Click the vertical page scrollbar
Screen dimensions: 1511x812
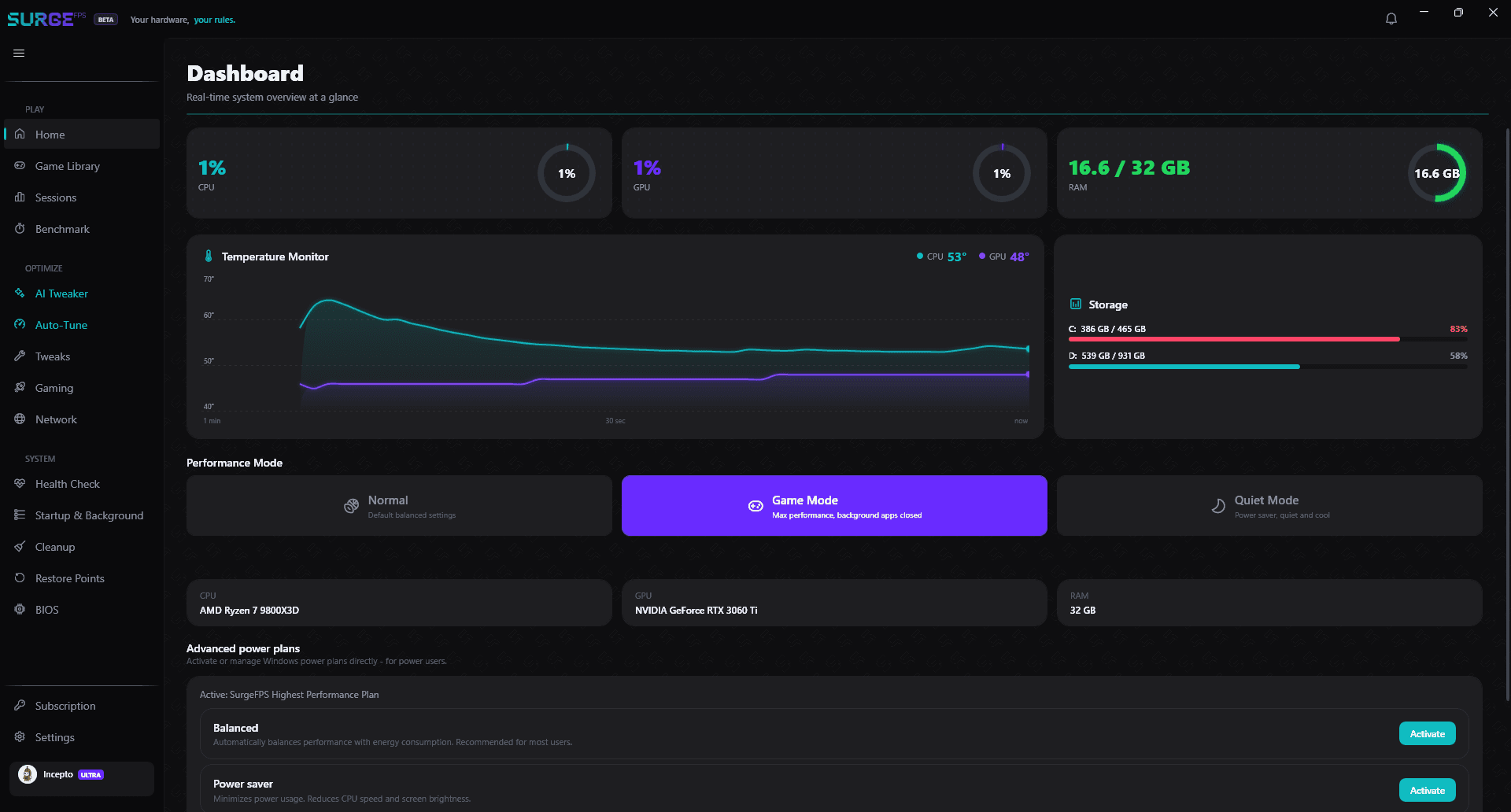point(1507,413)
